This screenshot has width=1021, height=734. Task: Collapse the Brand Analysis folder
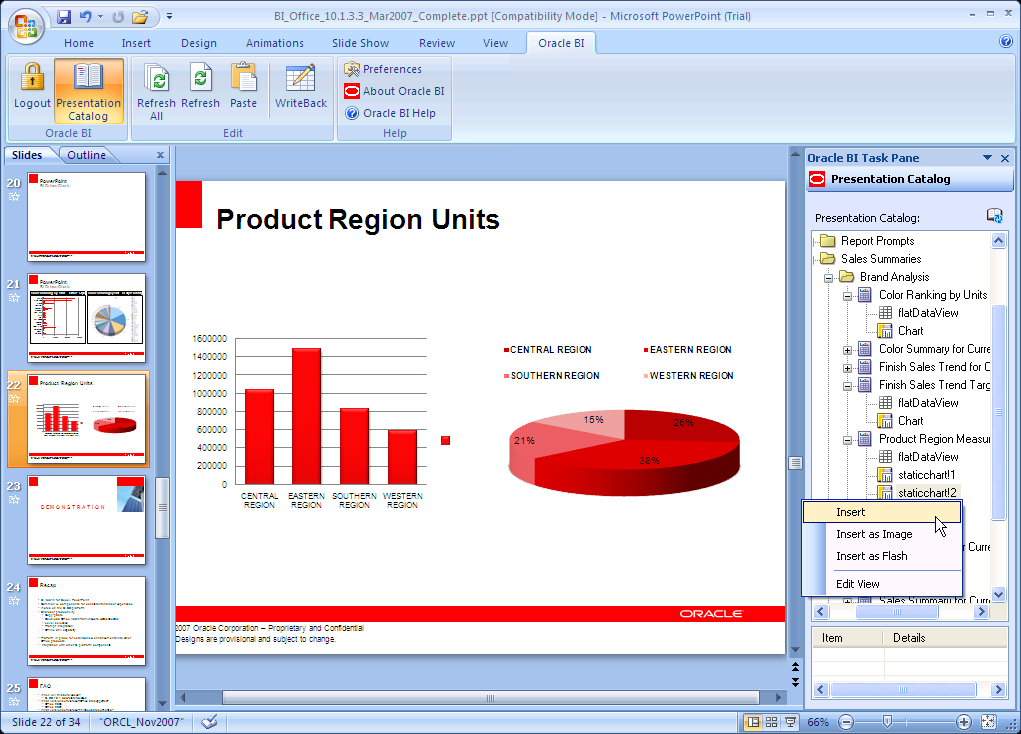(x=828, y=277)
